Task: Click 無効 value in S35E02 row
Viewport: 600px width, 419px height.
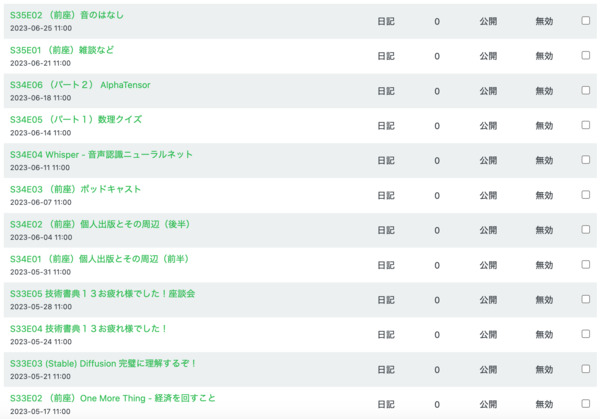Action: coord(544,21)
